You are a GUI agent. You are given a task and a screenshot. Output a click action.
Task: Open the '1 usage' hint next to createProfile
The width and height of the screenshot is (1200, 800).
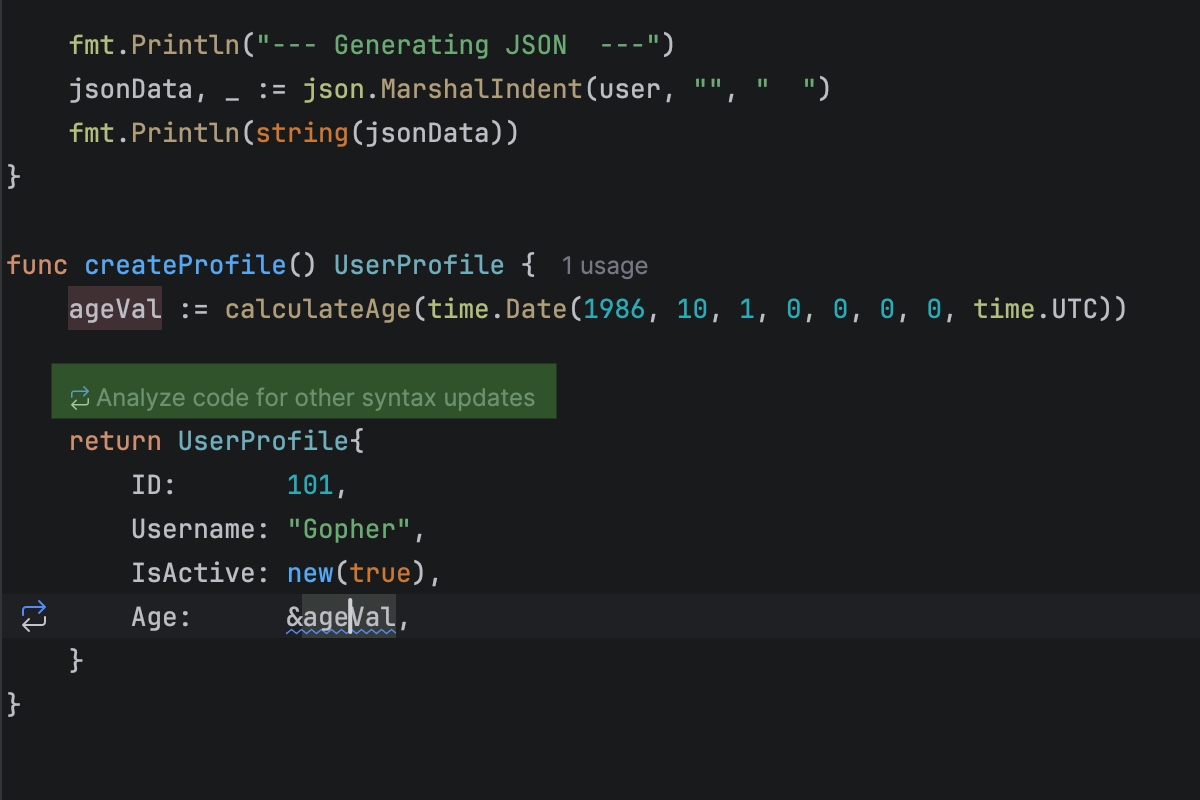click(604, 266)
